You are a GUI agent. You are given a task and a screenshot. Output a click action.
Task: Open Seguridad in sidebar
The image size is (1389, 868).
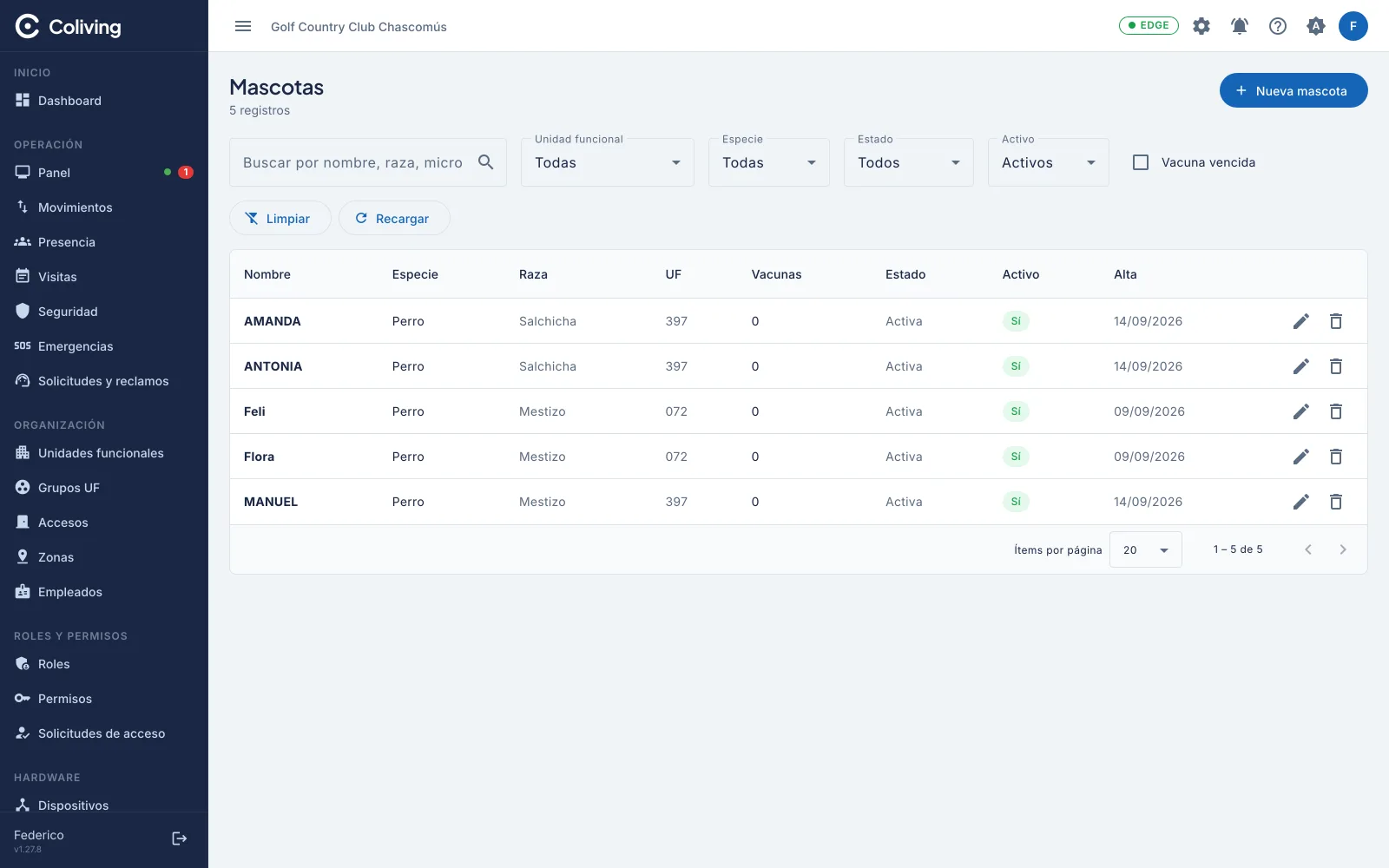pyautogui.click(x=104, y=312)
